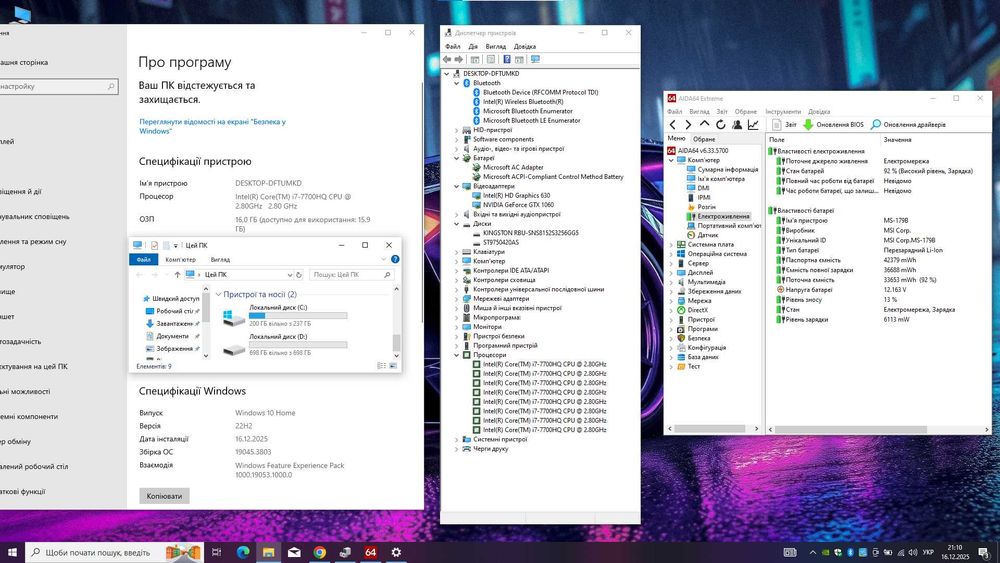The height and width of the screenshot is (563, 1000).
Task: Open the Вигляд tab in File Explorer
Action: [x=219, y=259]
